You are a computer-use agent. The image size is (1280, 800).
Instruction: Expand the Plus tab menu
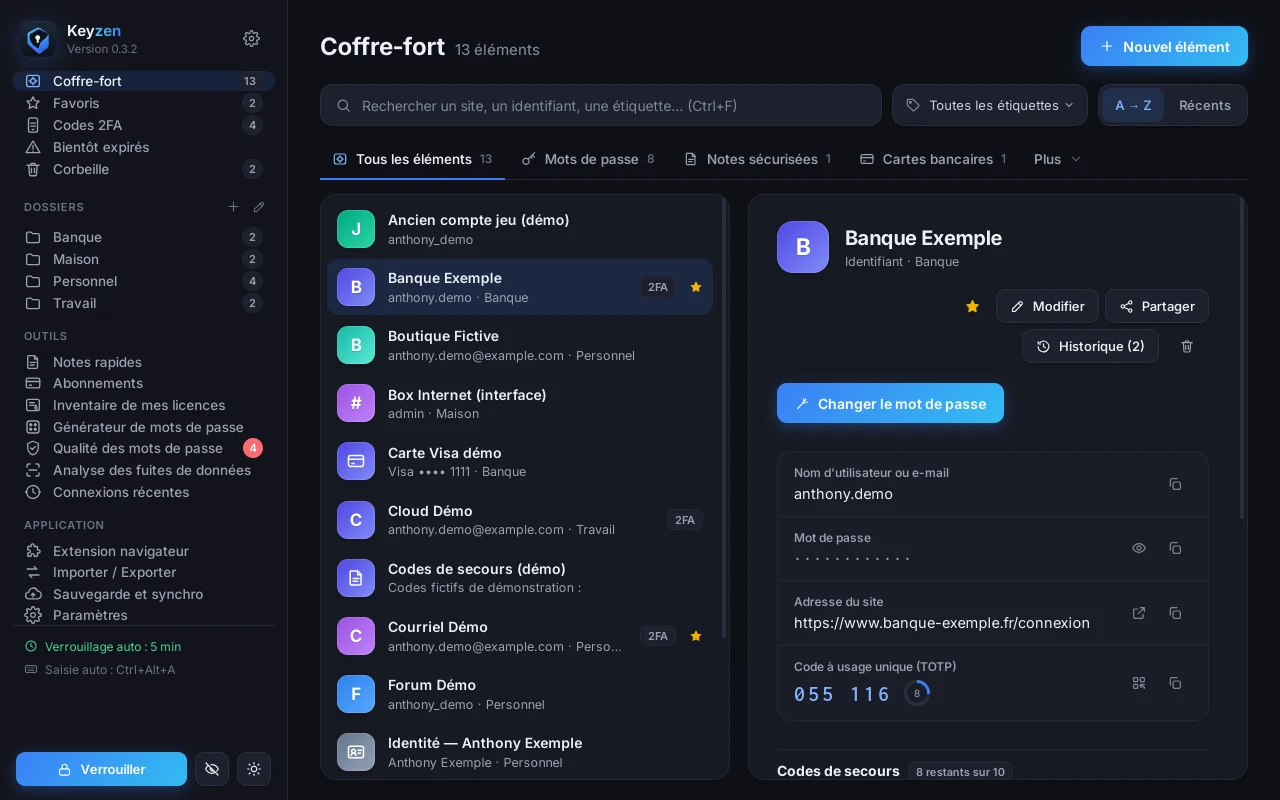click(1058, 159)
